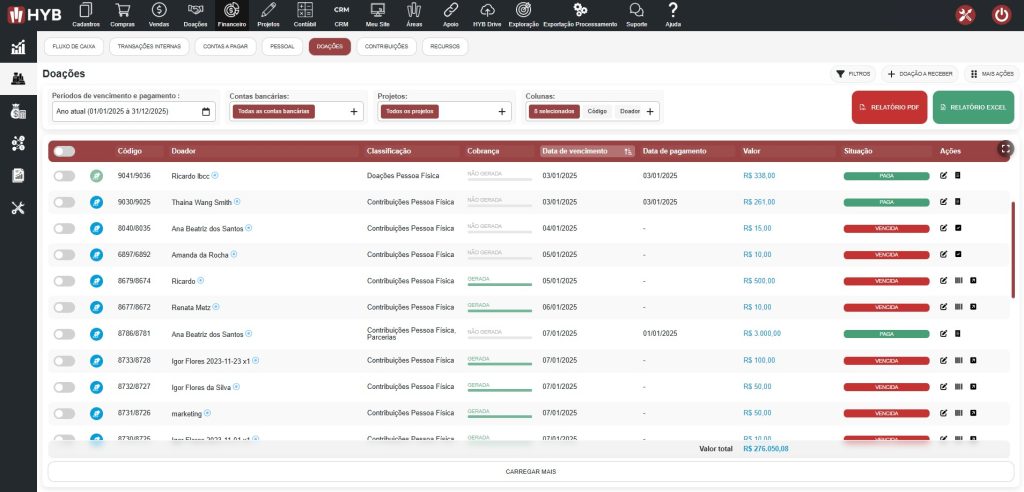Switch to the Contas a Pagar tab
The image size is (1024, 492).
224,46
